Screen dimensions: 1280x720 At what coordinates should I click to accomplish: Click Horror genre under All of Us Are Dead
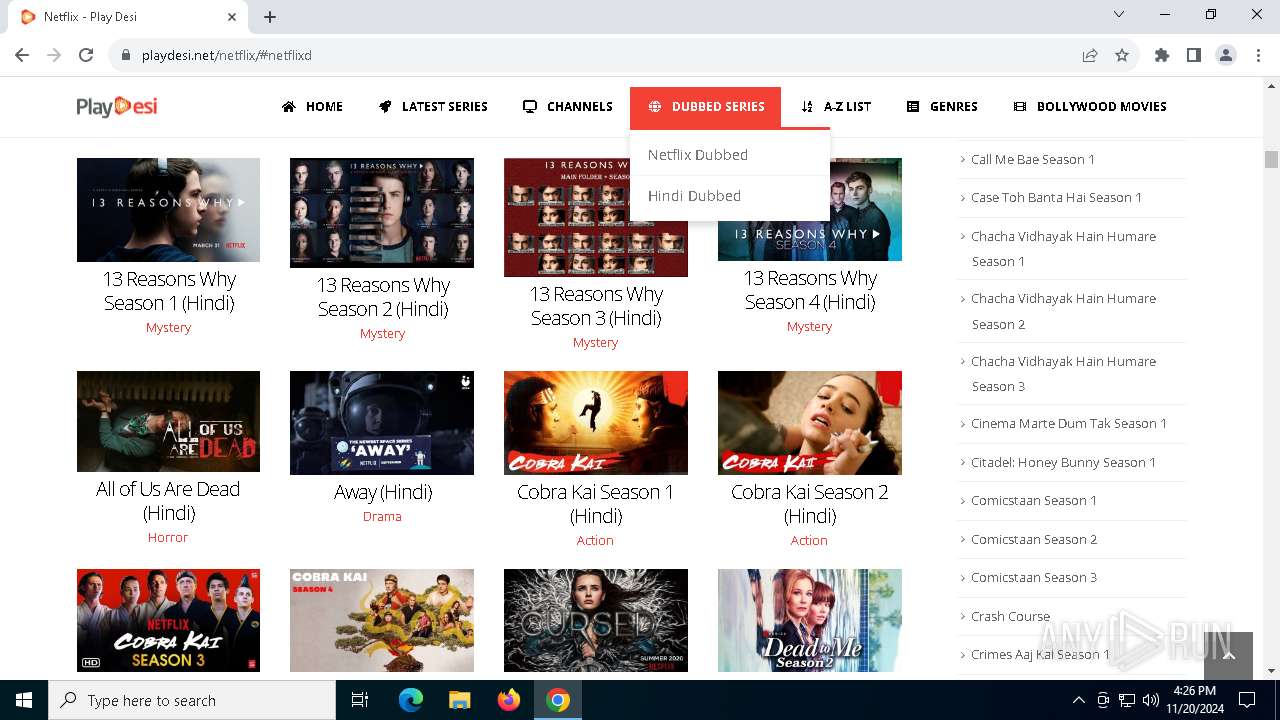click(168, 537)
